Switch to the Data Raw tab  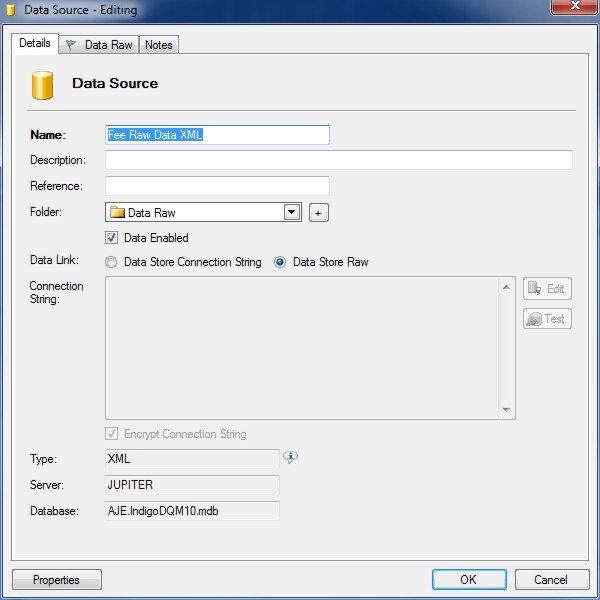pos(99,45)
